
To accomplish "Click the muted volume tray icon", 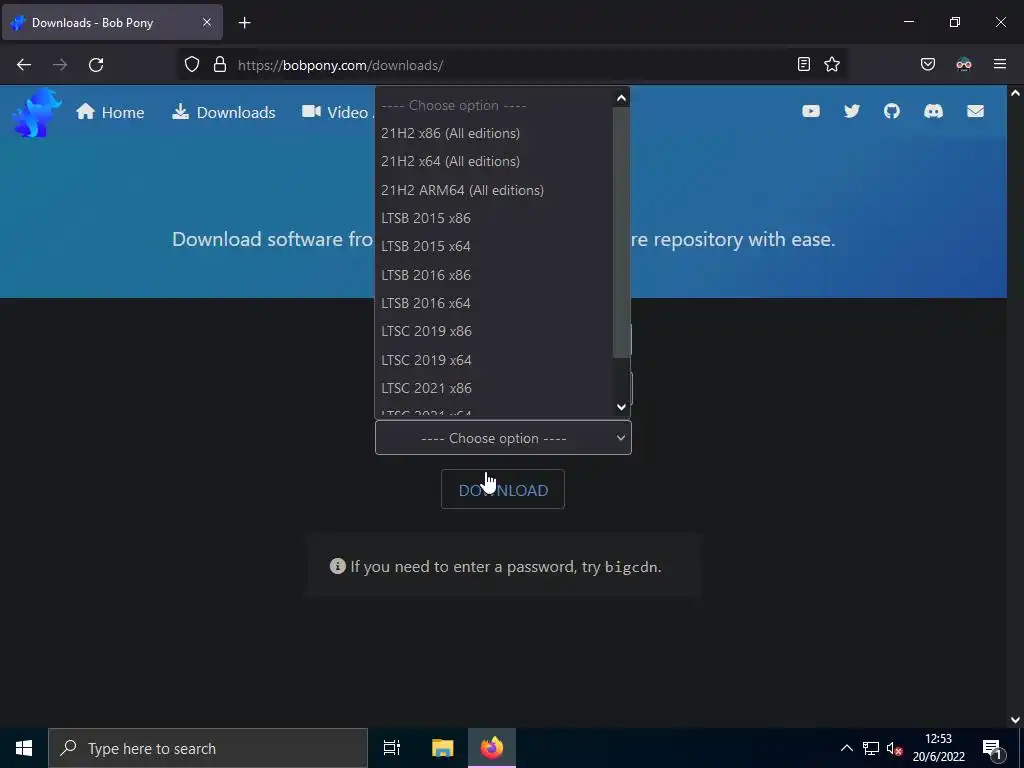I will 894,748.
